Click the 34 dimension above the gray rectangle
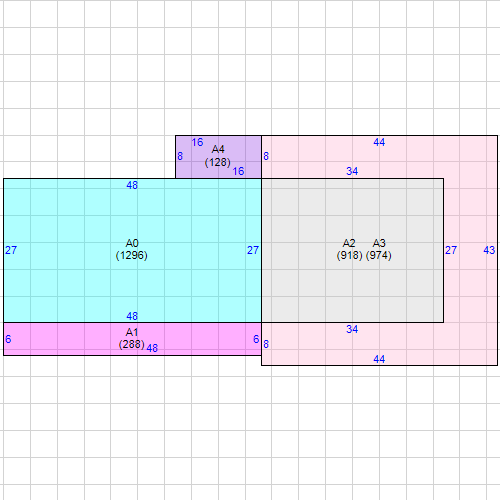The width and height of the screenshot is (500, 500). coord(352,171)
